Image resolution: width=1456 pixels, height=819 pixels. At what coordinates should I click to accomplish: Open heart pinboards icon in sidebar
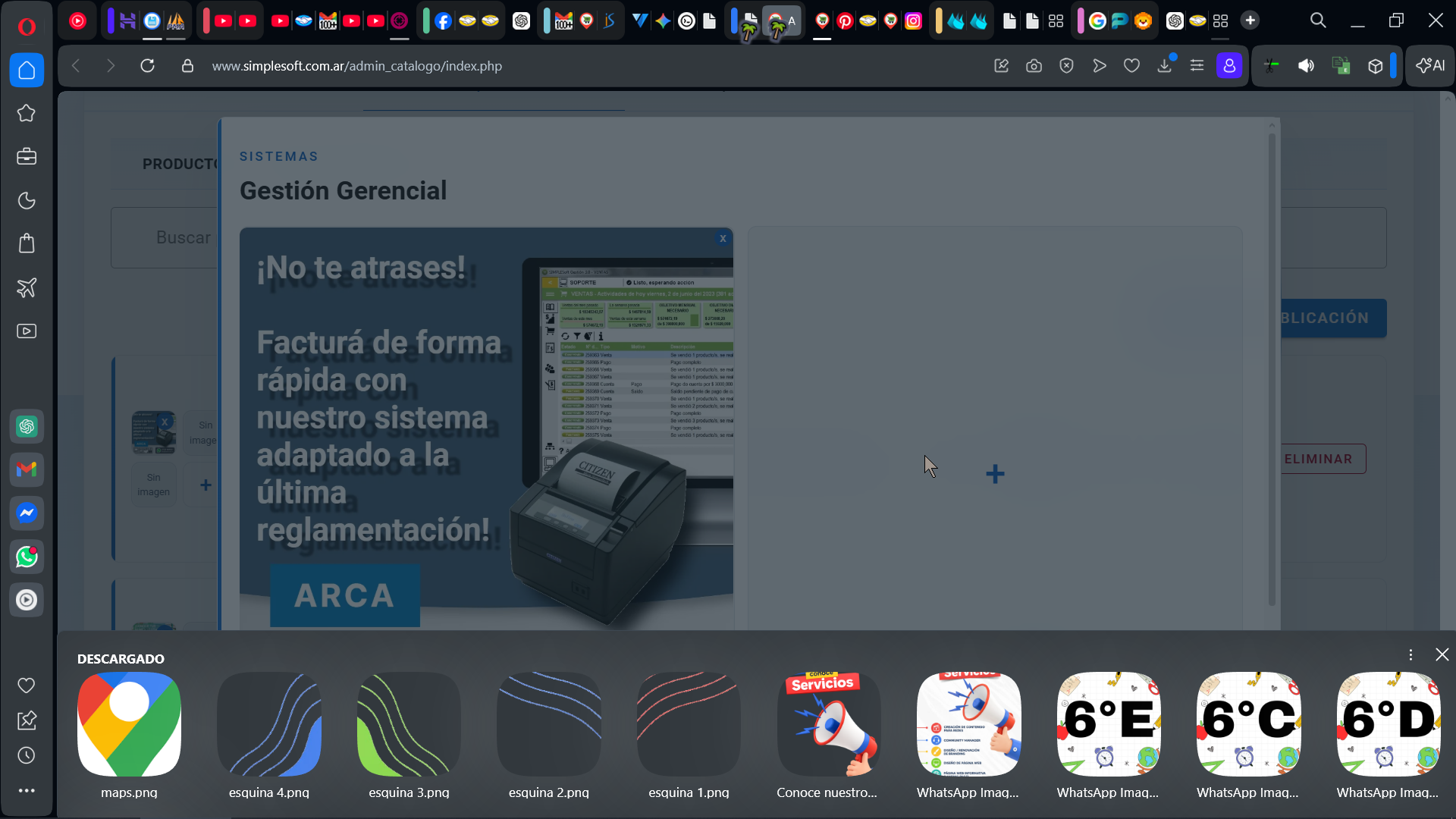click(x=27, y=686)
